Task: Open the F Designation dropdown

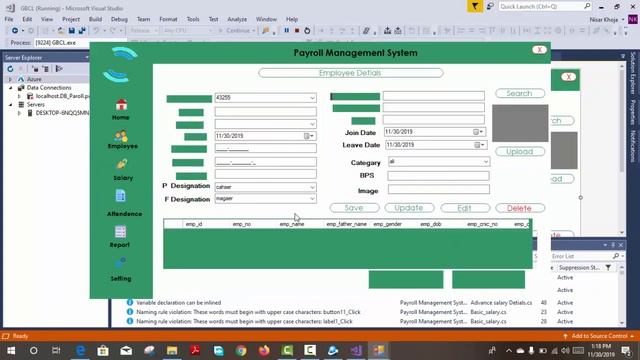Action: pyautogui.click(x=312, y=199)
